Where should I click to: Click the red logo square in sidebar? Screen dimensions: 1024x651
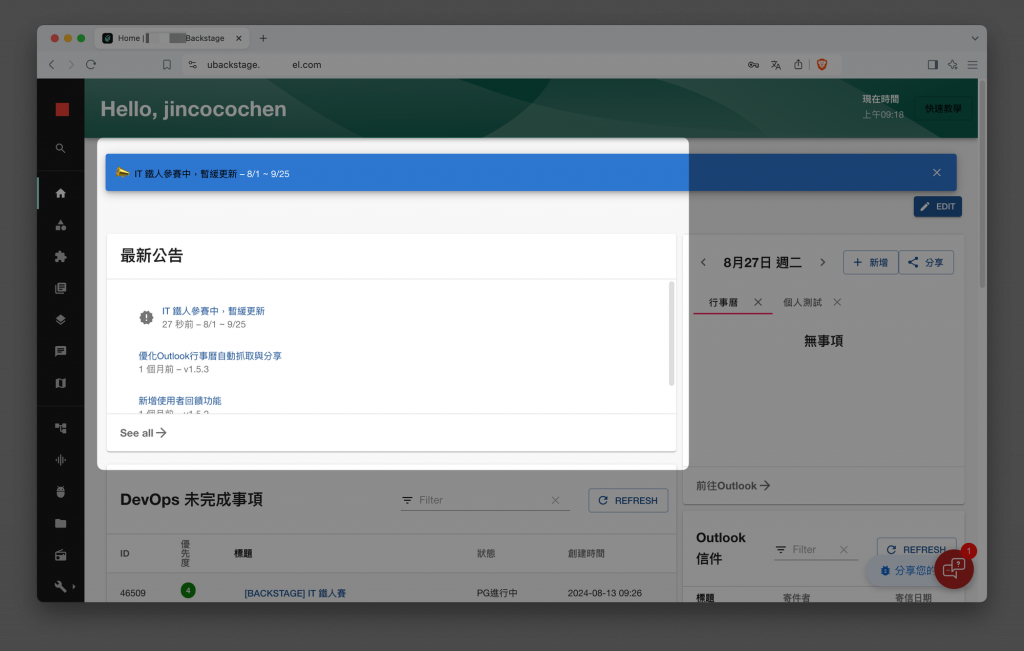[62, 109]
